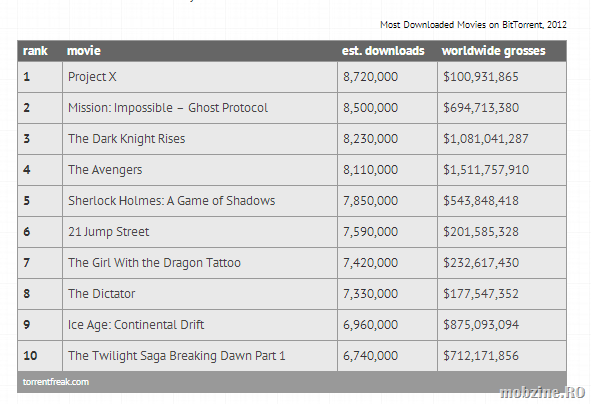The image size is (591, 404).
Task: Click the mobzine.RO watermark
Action: (x=542, y=392)
